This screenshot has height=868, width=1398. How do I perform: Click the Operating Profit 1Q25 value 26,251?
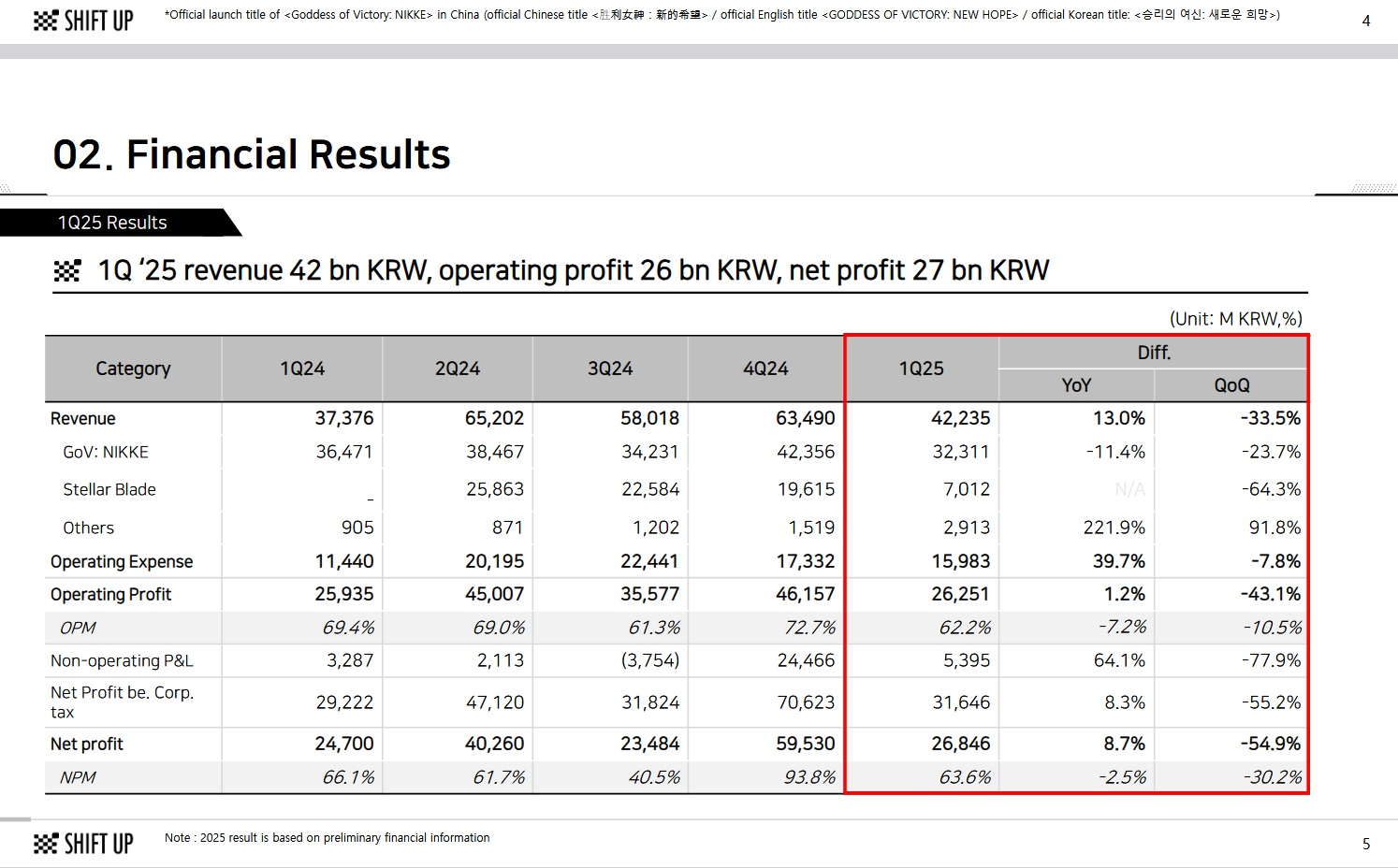click(961, 594)
